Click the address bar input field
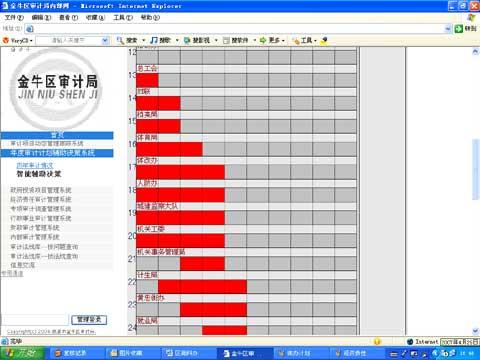 pos(239,29)
